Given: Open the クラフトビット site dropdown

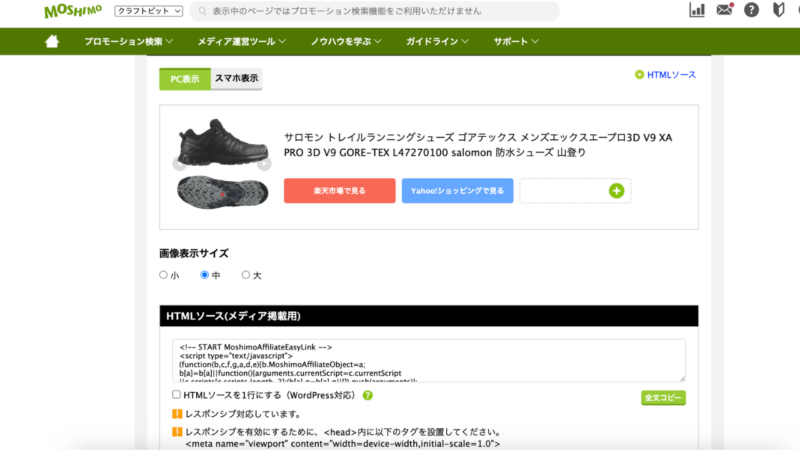Looking at the screenshot, I should pos(148,11).
